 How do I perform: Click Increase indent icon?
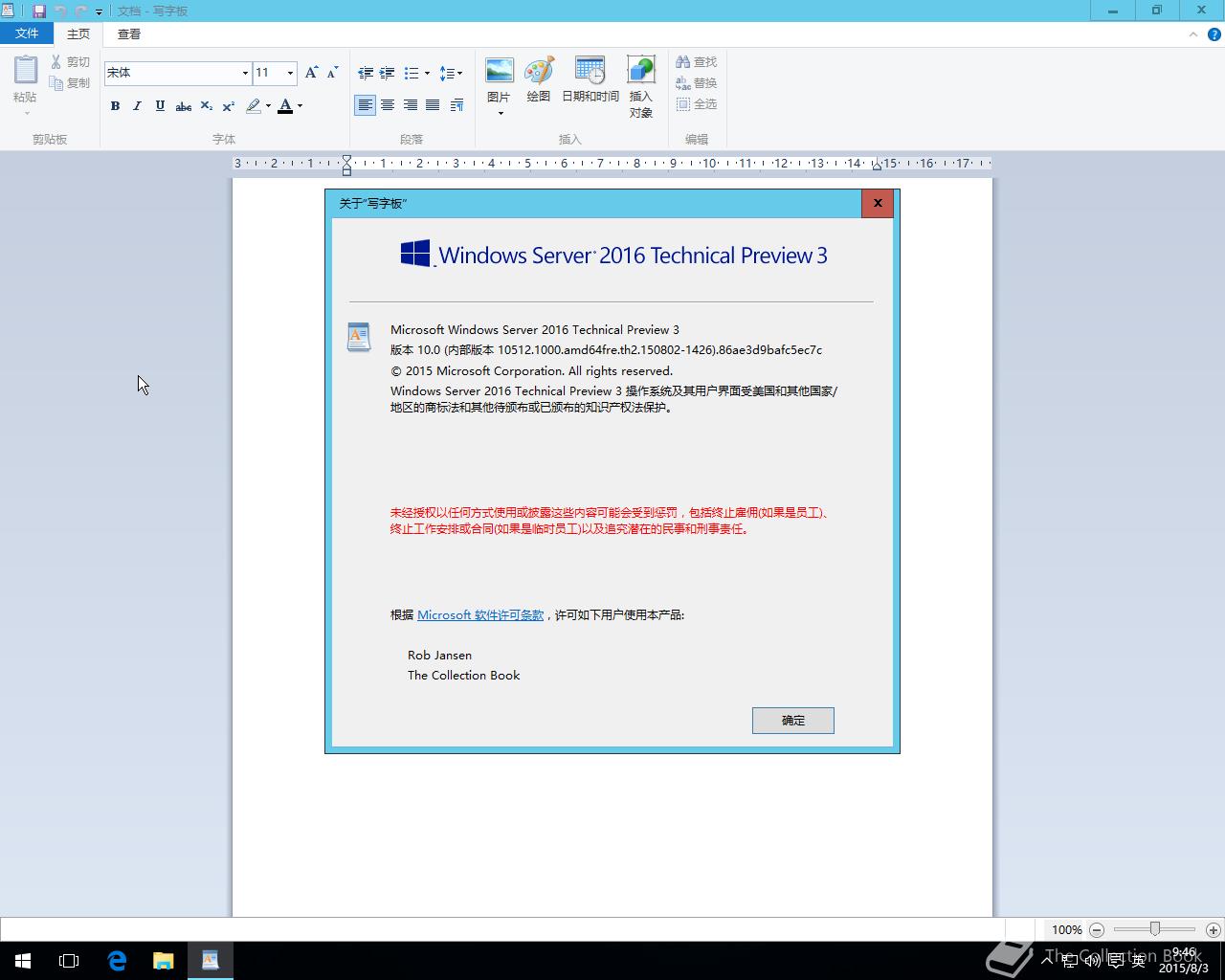click(x=388, y=73)
